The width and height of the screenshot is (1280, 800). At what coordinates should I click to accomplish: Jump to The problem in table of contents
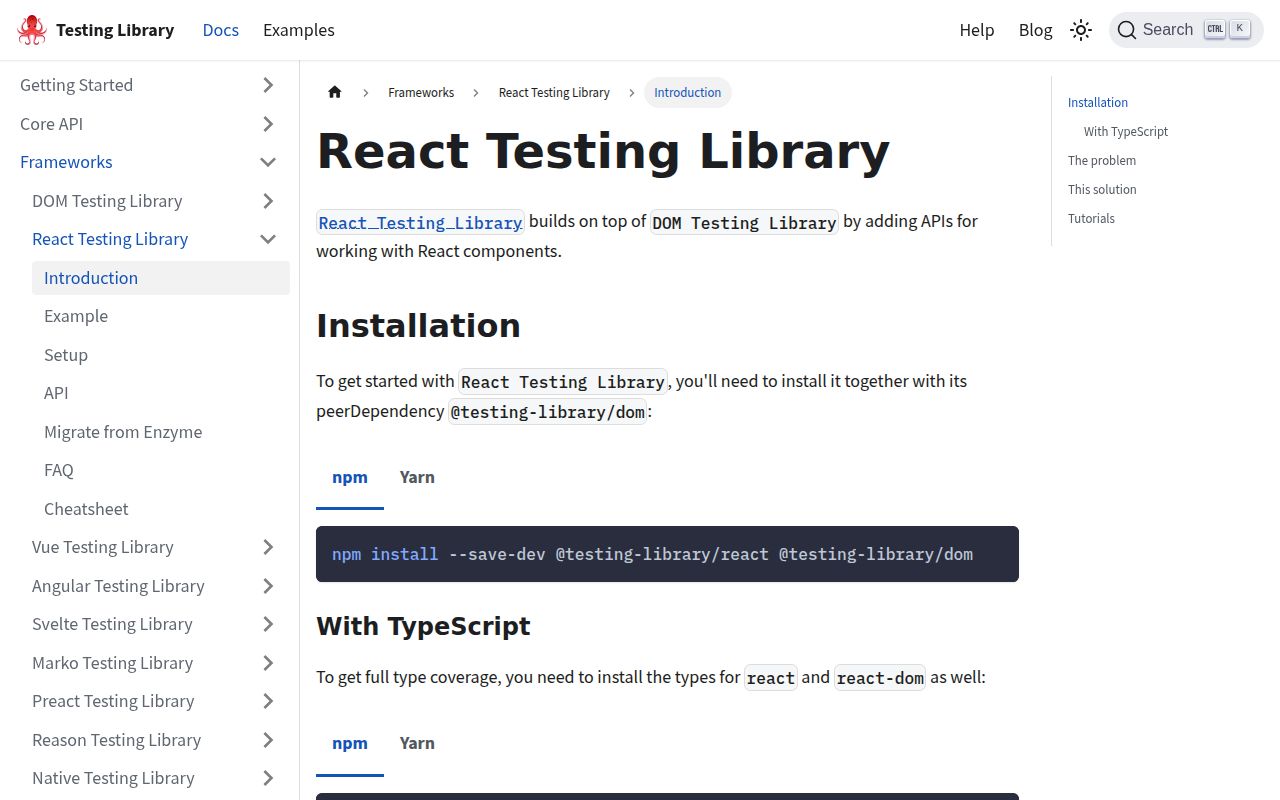pos(1102,160)
